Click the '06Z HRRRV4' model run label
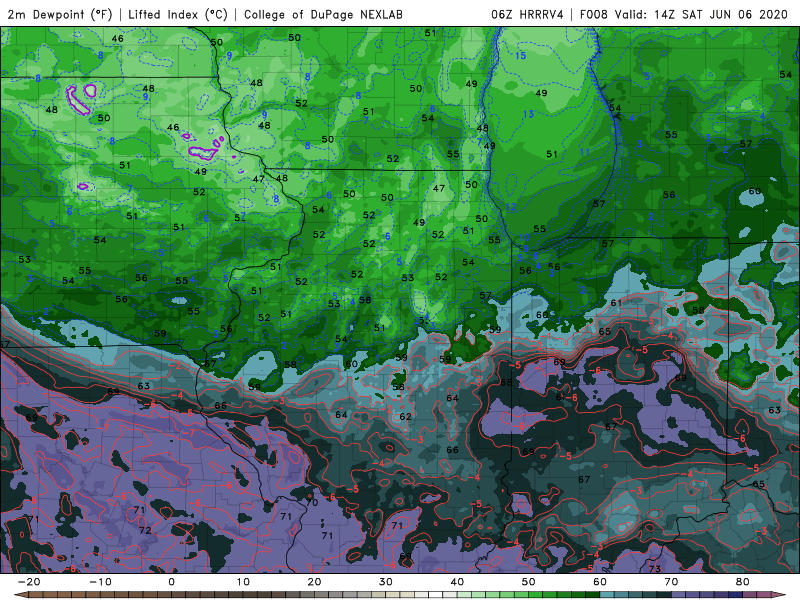The height and width of the screenshot is (600, 800). click(528, 14)
